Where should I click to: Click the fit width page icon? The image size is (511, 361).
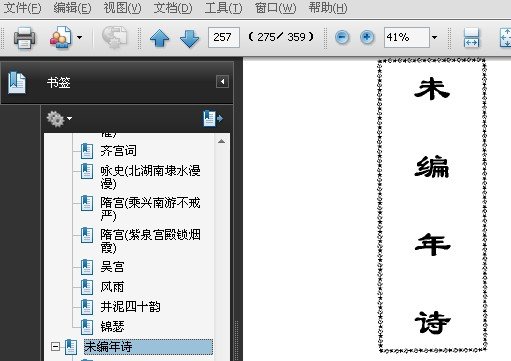tap(471, 38)
